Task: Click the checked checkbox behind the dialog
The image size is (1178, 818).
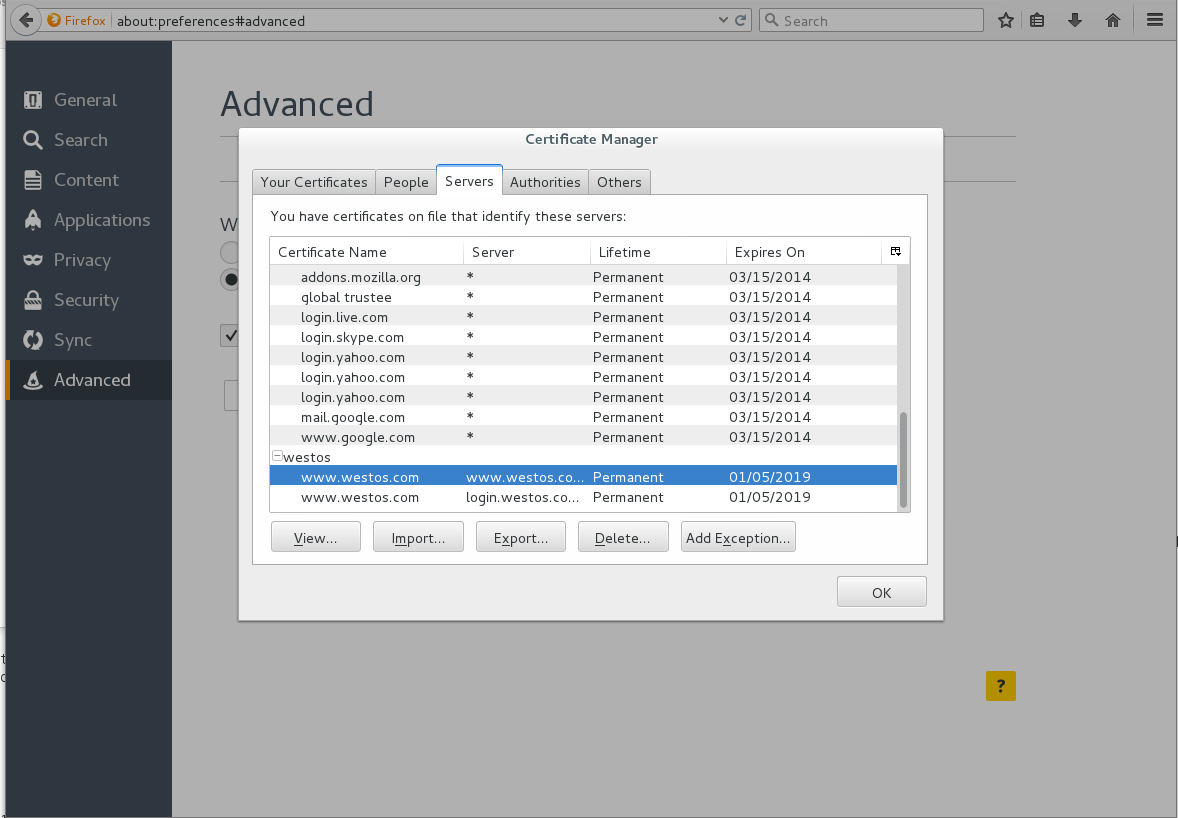Action: [230, 335]
